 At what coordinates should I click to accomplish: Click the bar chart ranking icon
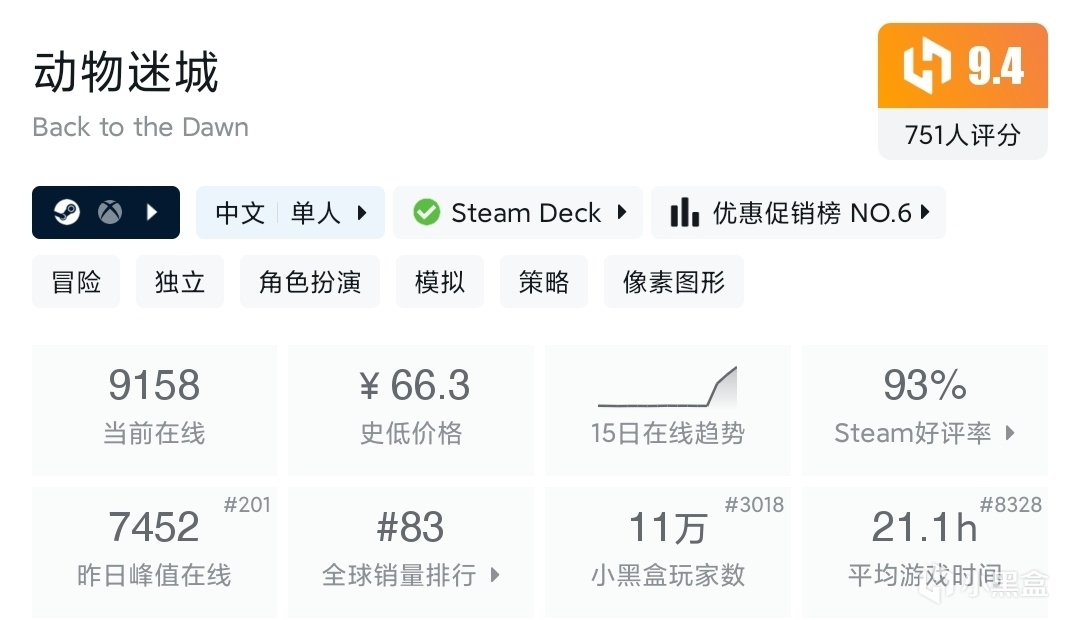point(684,212)
